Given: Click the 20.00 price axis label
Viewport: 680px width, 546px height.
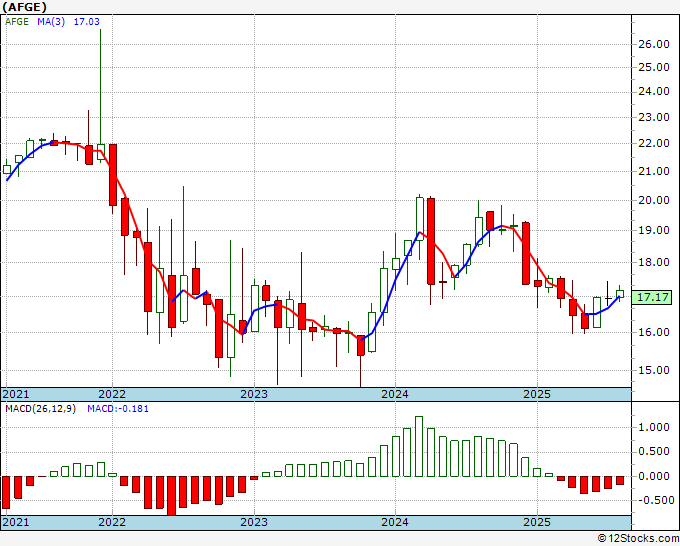Looking at the screenshot, I should coord(654,200).
